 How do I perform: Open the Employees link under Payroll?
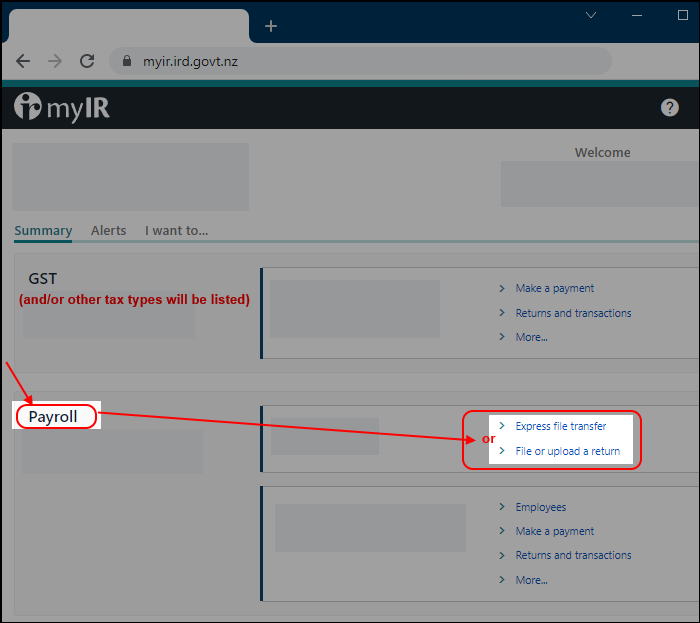click(x=541, y=507)
